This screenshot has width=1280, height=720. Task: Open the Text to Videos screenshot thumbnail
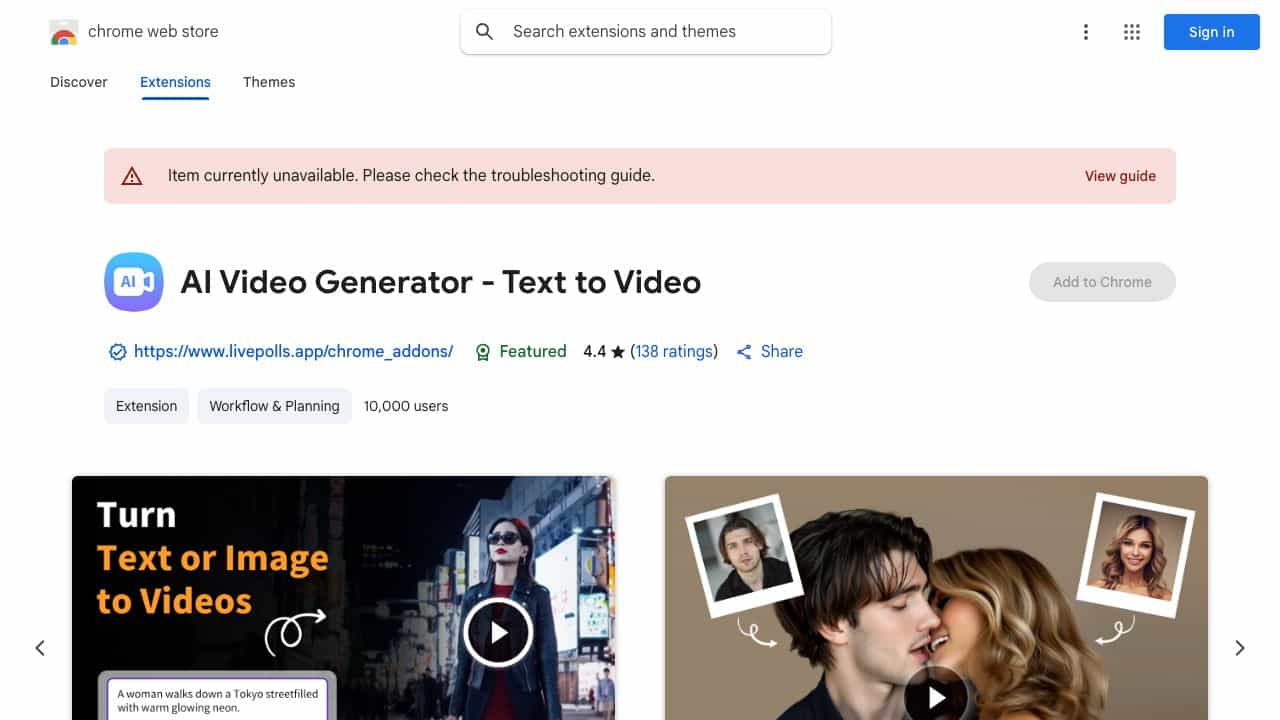[x=343, y=598]
